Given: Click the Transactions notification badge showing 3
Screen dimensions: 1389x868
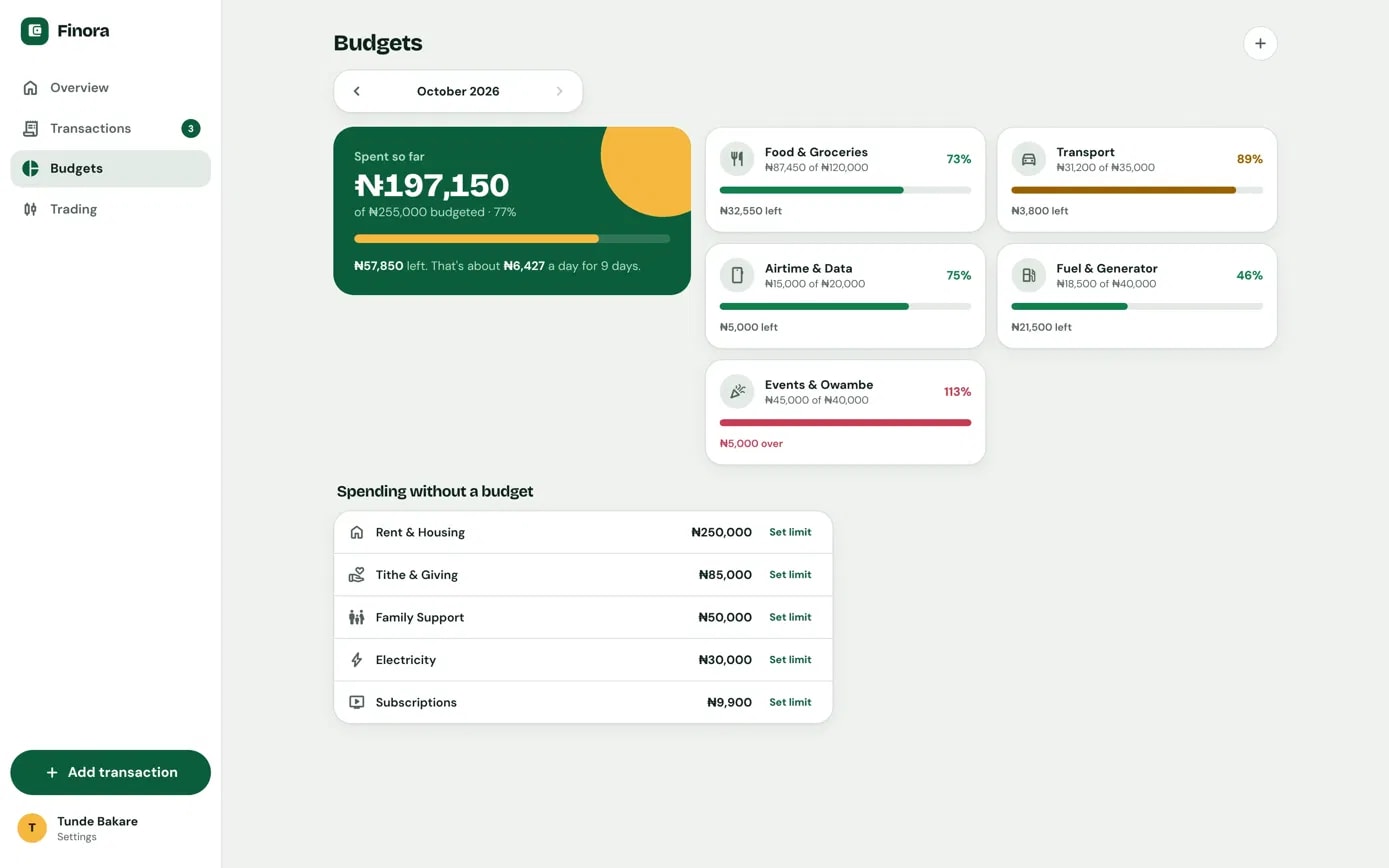Looking at the screenshot, I should pos(191,128).
